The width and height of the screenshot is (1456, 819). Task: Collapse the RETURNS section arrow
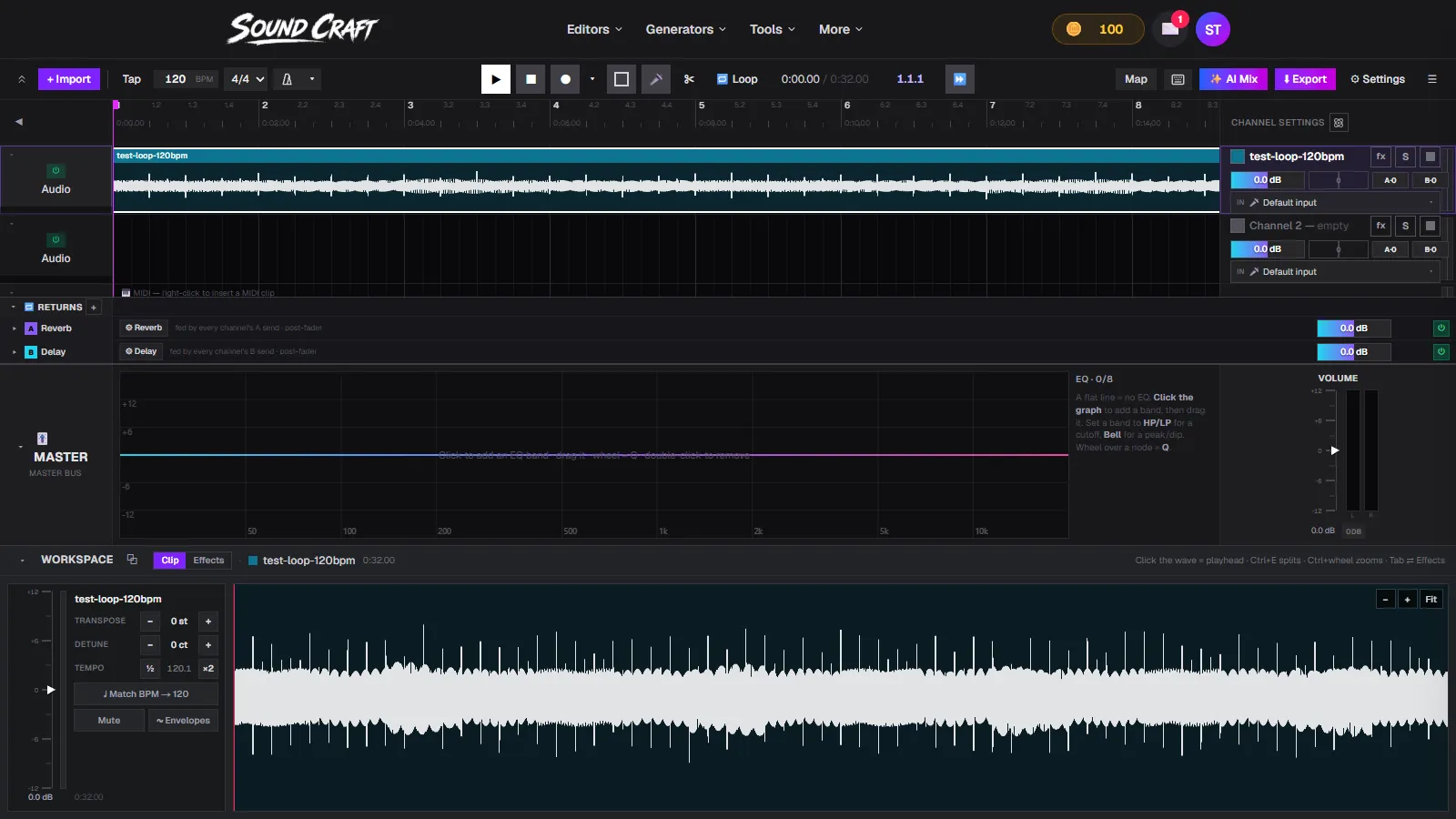point(14,308)
